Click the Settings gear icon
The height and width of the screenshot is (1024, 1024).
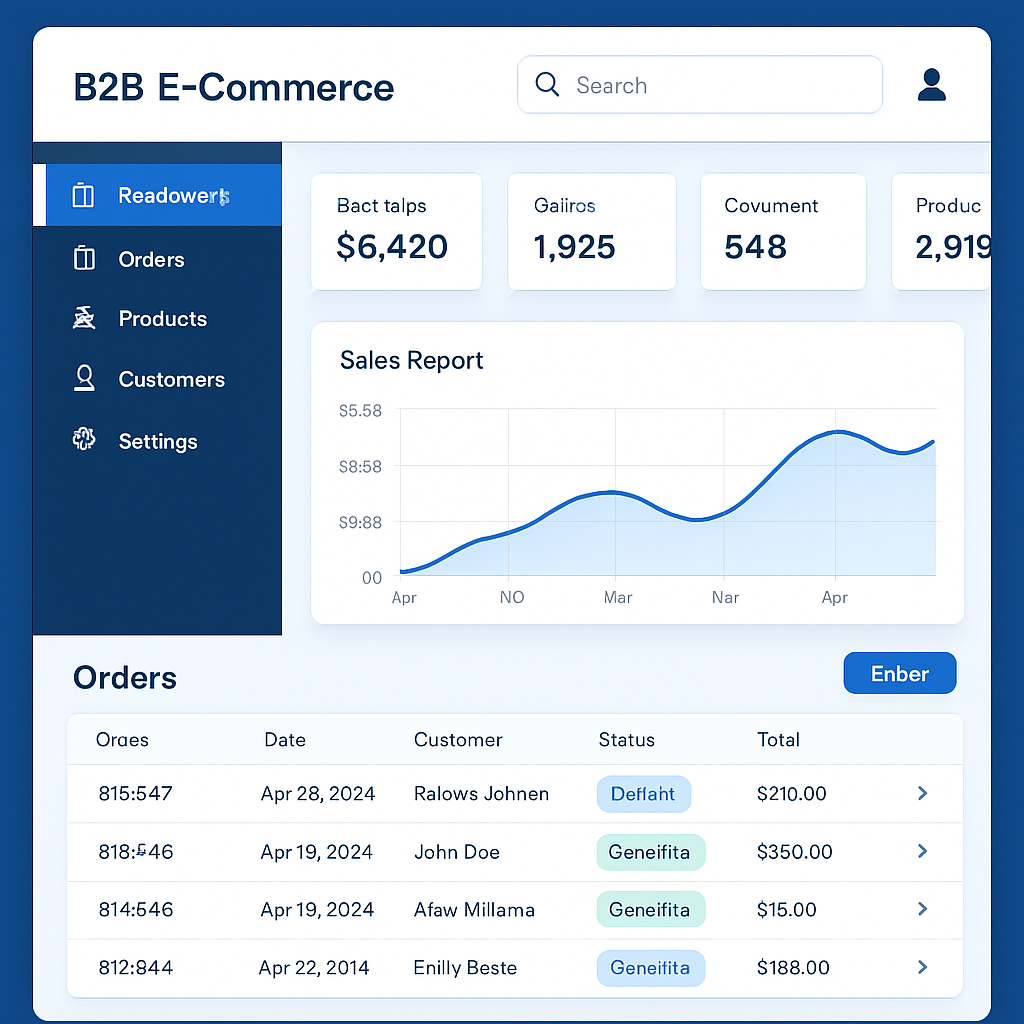tap(84, 439)
